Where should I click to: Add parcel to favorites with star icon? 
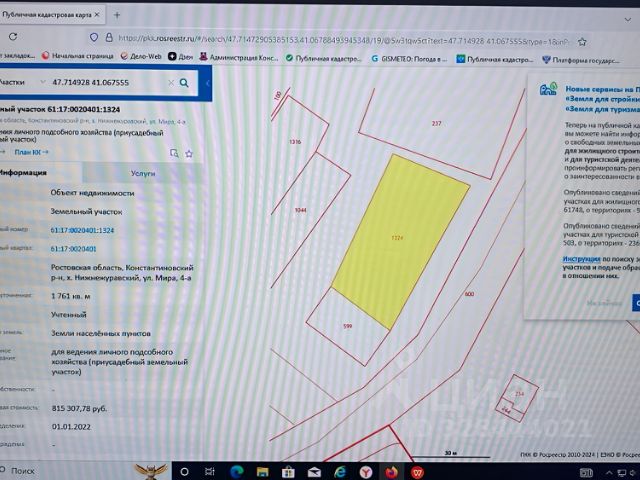coord(189,153)
